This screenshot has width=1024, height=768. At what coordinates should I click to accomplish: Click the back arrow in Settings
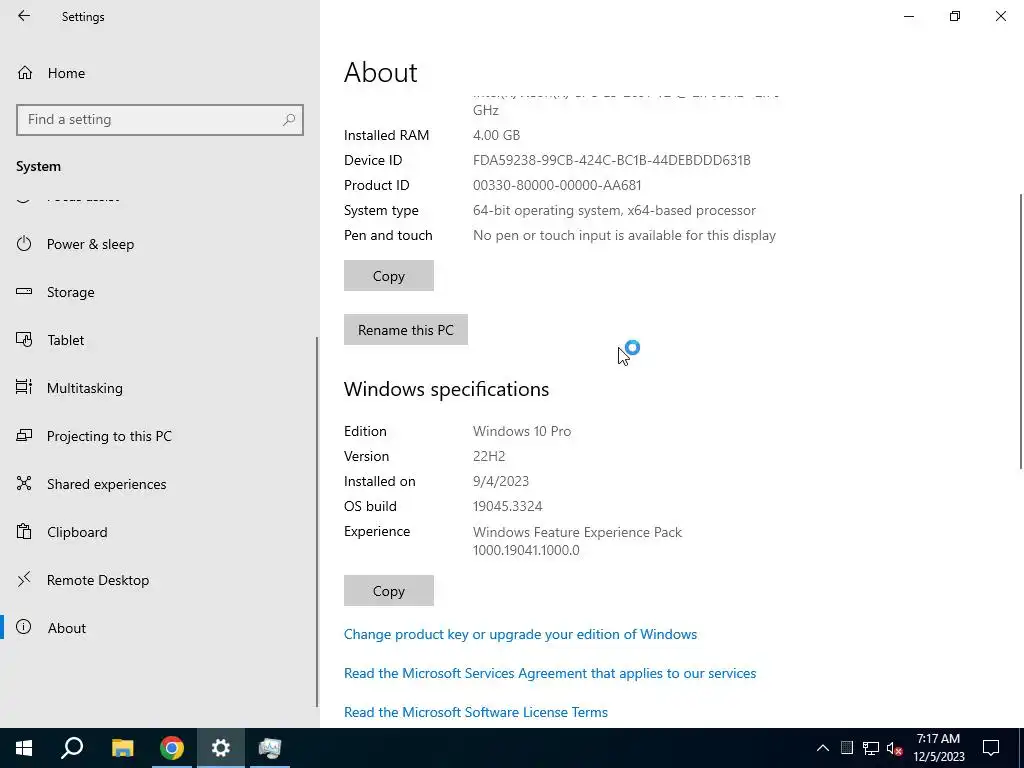click(x=24, y=16)
